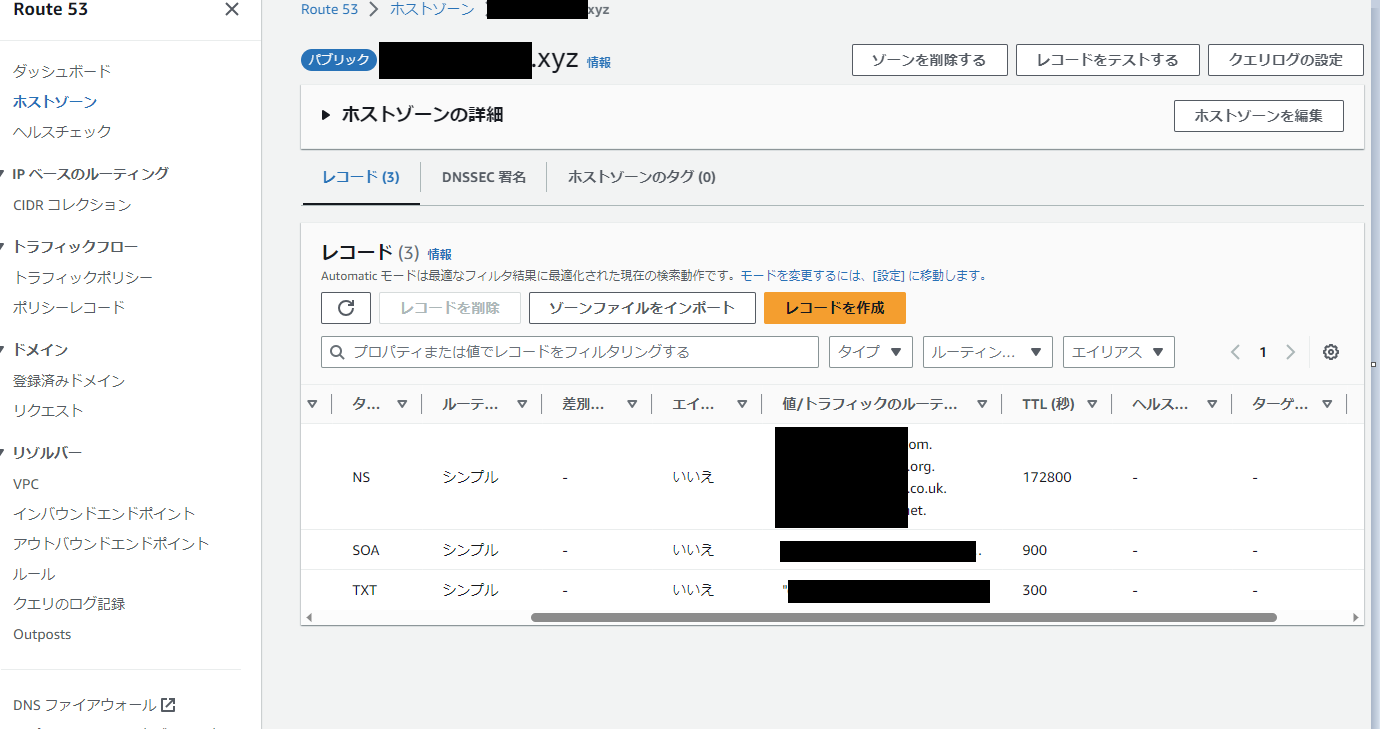
Task: Collapse the ドメイン section
Action: 4,350
